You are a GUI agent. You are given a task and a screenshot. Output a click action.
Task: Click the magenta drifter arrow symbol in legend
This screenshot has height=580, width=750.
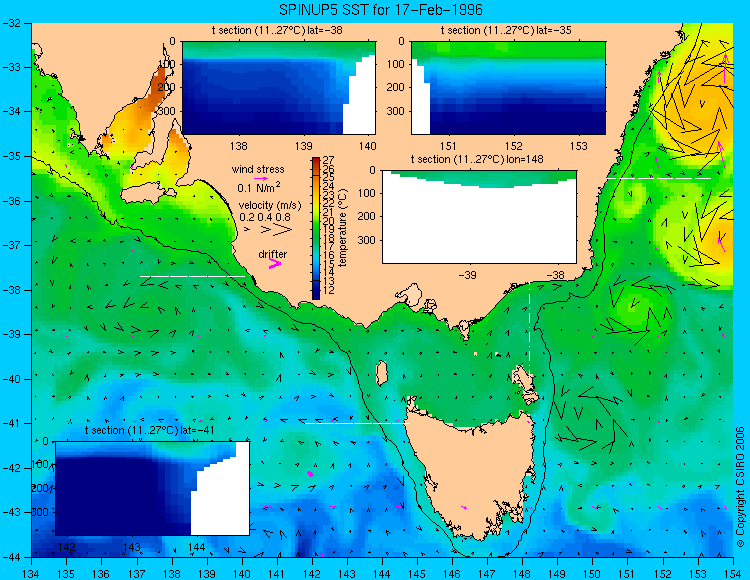pyautogui.click(x=275, y=263)
